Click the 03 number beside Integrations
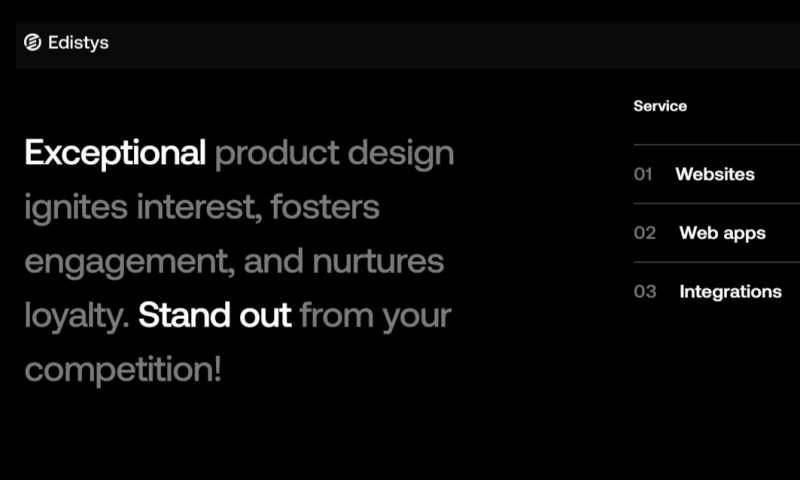800x480 pixels. pos(645,292)
